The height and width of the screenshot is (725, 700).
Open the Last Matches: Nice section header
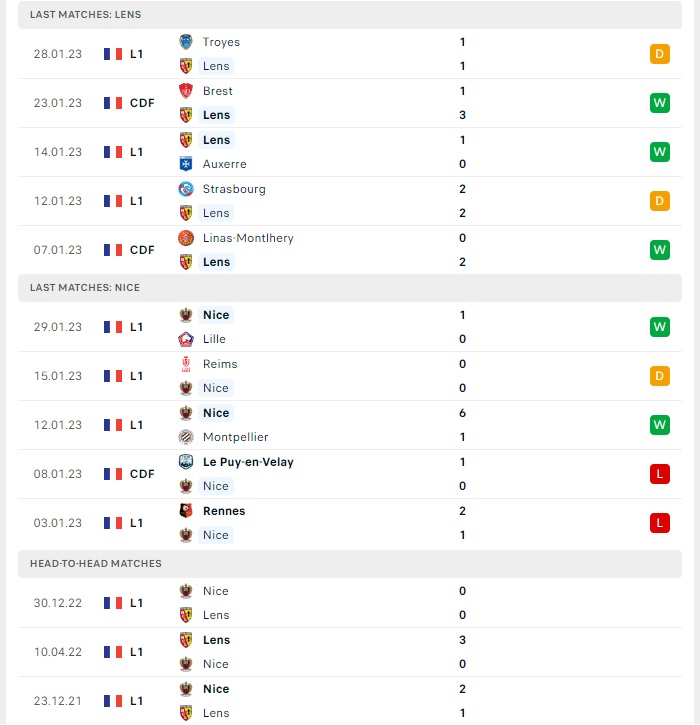(350, 288)
